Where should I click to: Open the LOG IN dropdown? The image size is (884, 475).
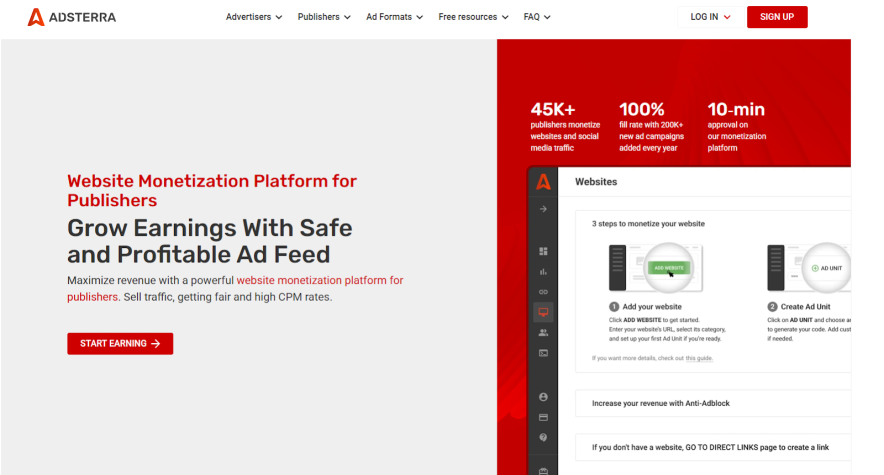tap(710, 17)
